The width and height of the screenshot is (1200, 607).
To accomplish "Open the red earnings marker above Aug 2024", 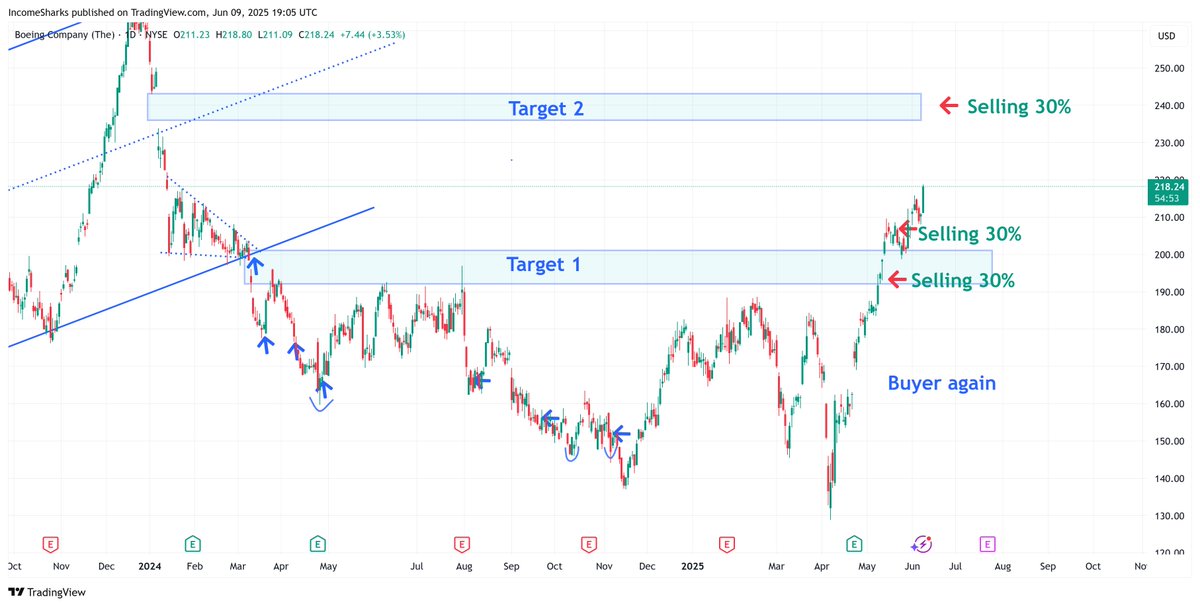I will (462, 544).
